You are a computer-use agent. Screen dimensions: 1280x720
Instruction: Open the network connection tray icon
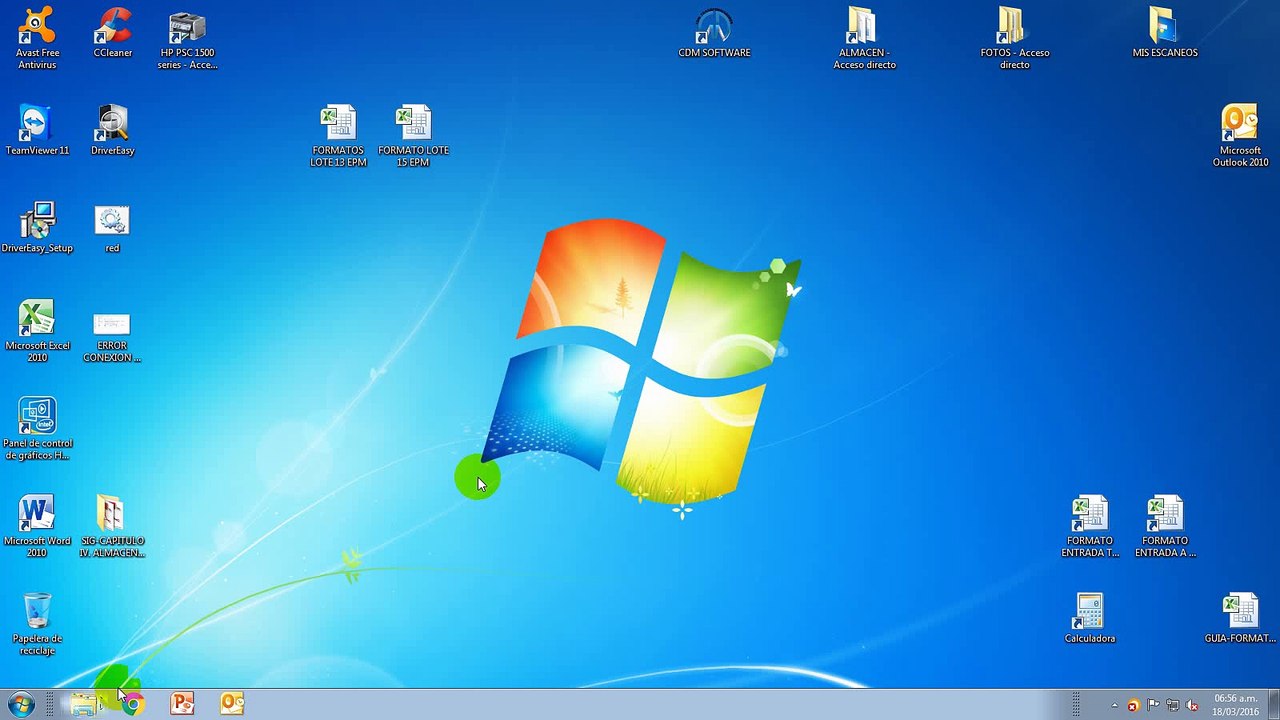pos(1172,705)
